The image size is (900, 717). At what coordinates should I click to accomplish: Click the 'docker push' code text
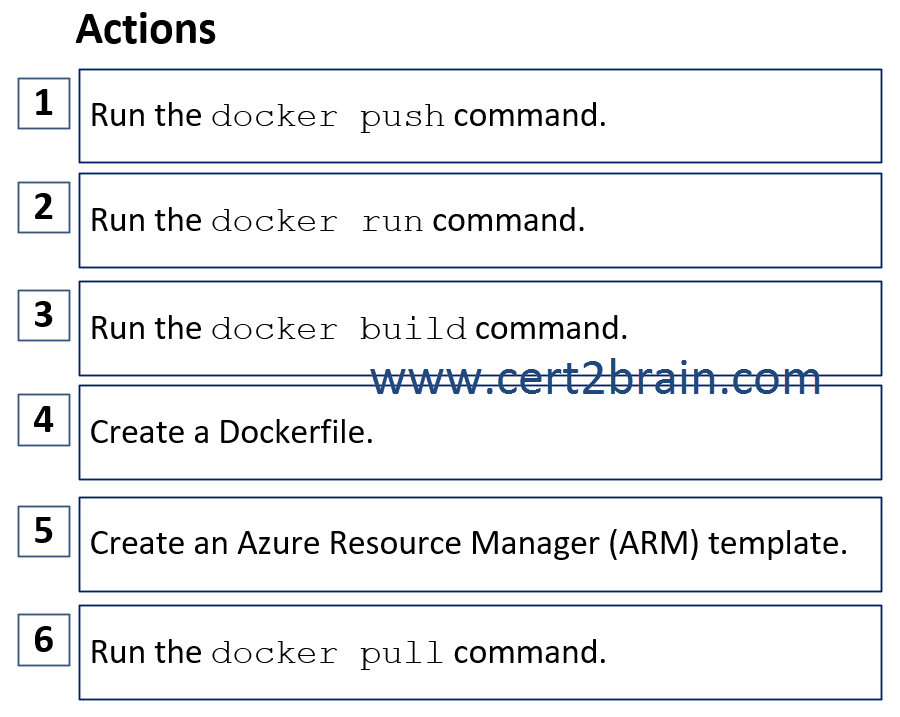tap(328, 118)
